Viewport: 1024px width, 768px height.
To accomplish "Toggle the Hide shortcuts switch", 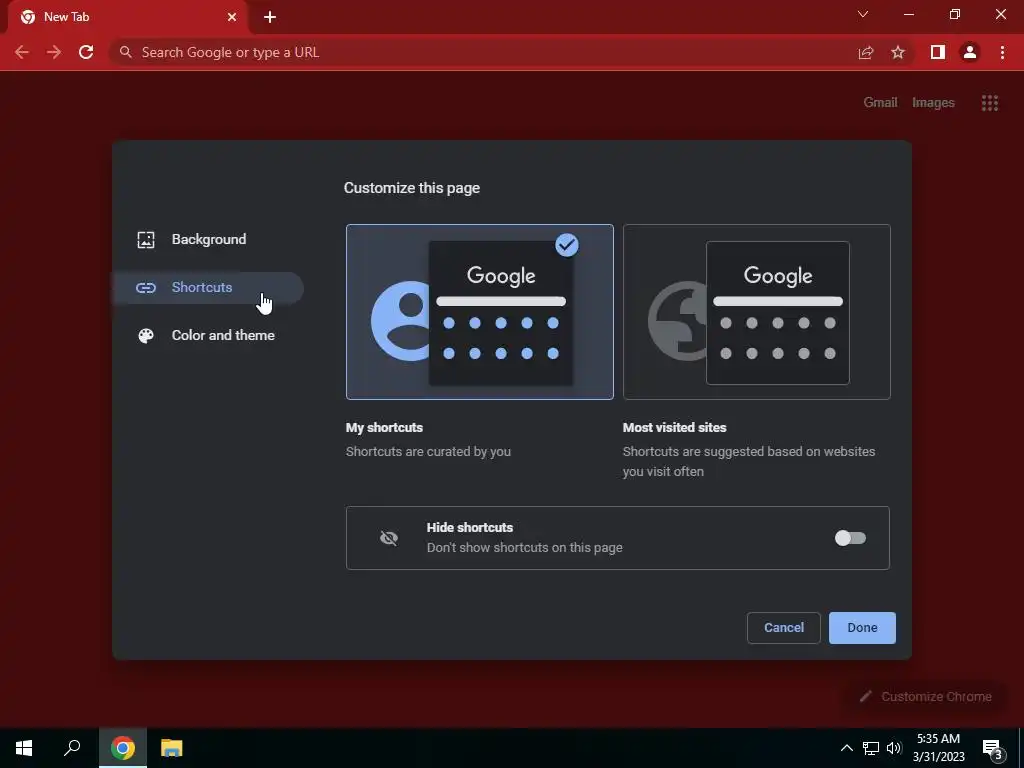I will [x=850, y=538].
